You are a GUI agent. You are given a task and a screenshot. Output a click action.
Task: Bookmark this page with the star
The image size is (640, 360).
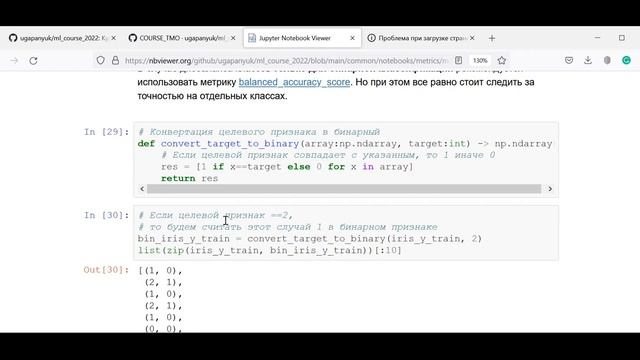click(x=502, y=60)
